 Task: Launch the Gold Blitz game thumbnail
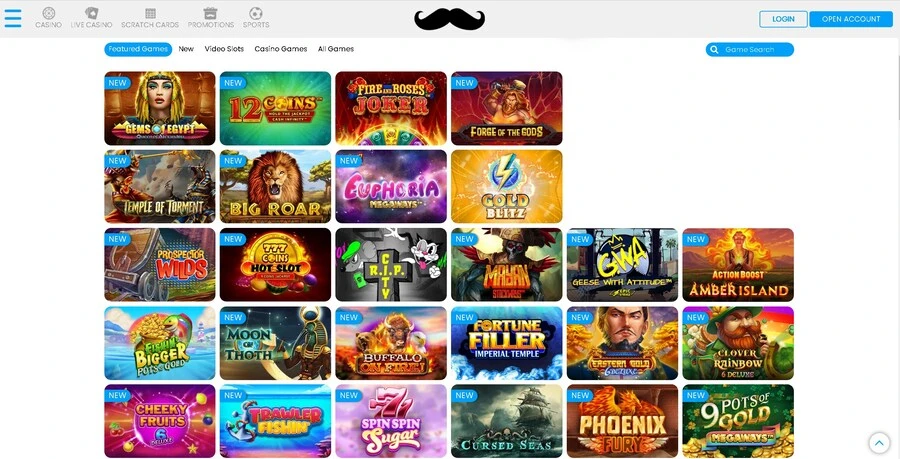(x=507, y=186)
